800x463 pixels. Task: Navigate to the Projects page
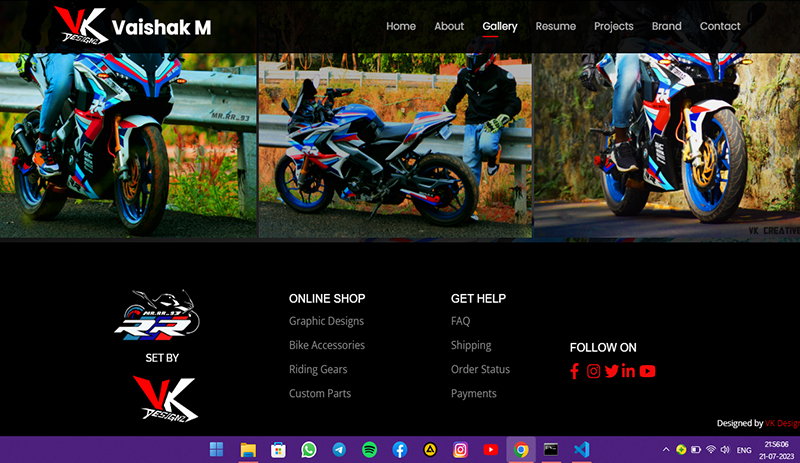click(613, 26)
